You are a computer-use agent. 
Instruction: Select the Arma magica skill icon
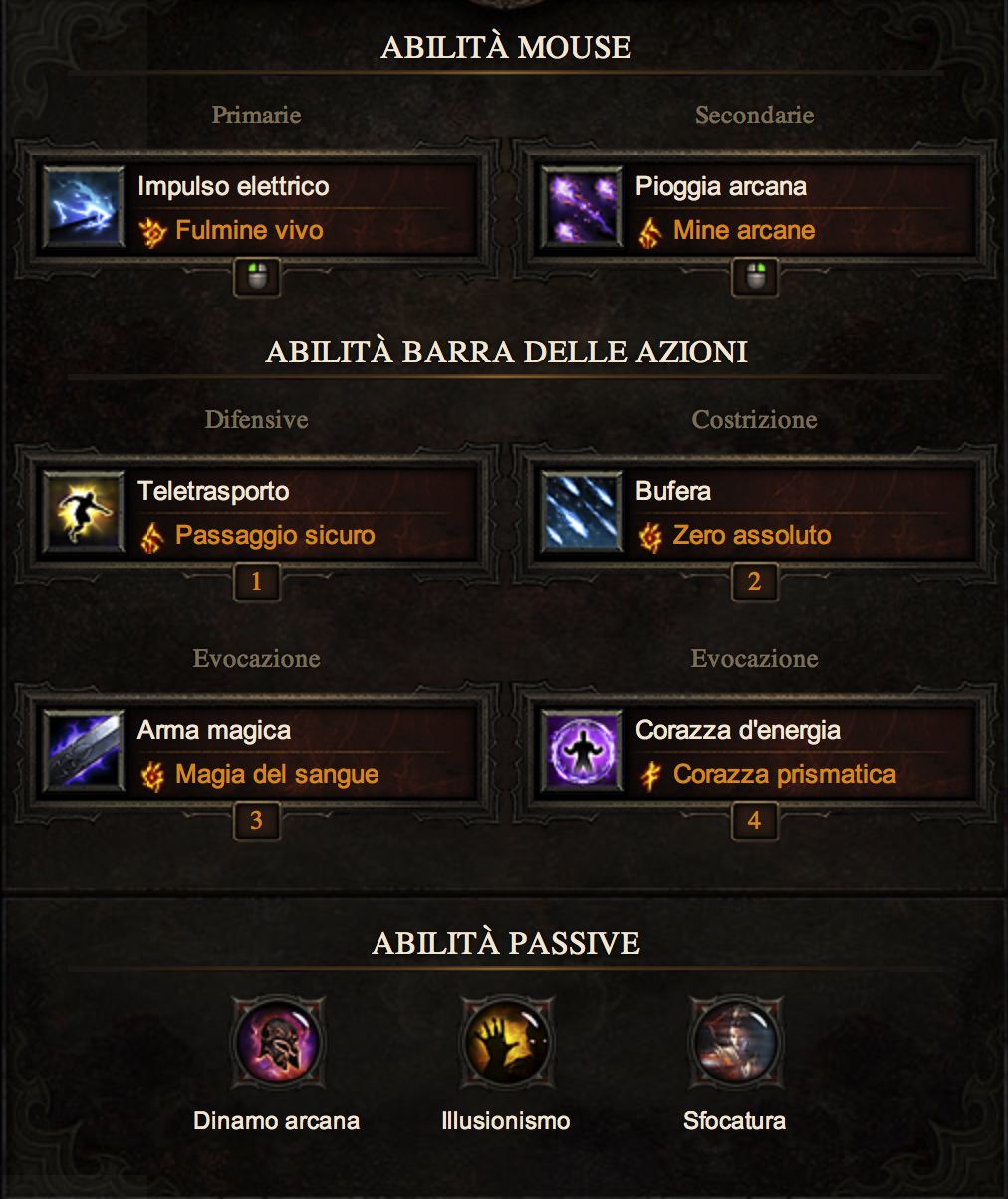pos(84,751)
